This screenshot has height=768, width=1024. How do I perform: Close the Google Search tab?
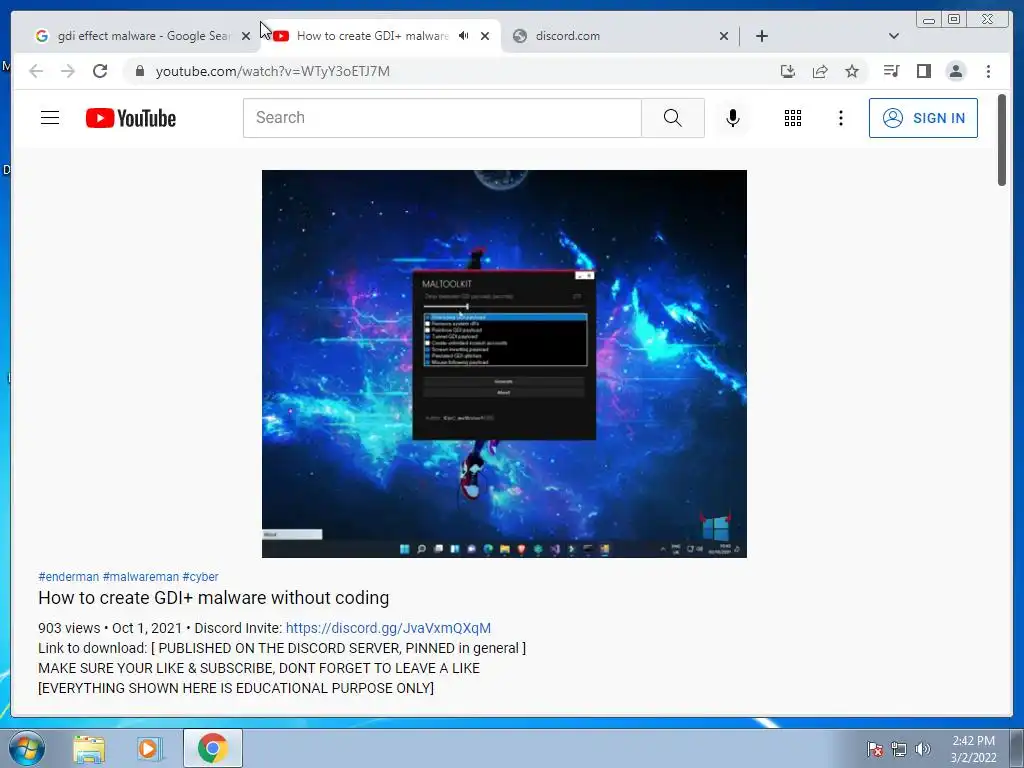point(246,37)
